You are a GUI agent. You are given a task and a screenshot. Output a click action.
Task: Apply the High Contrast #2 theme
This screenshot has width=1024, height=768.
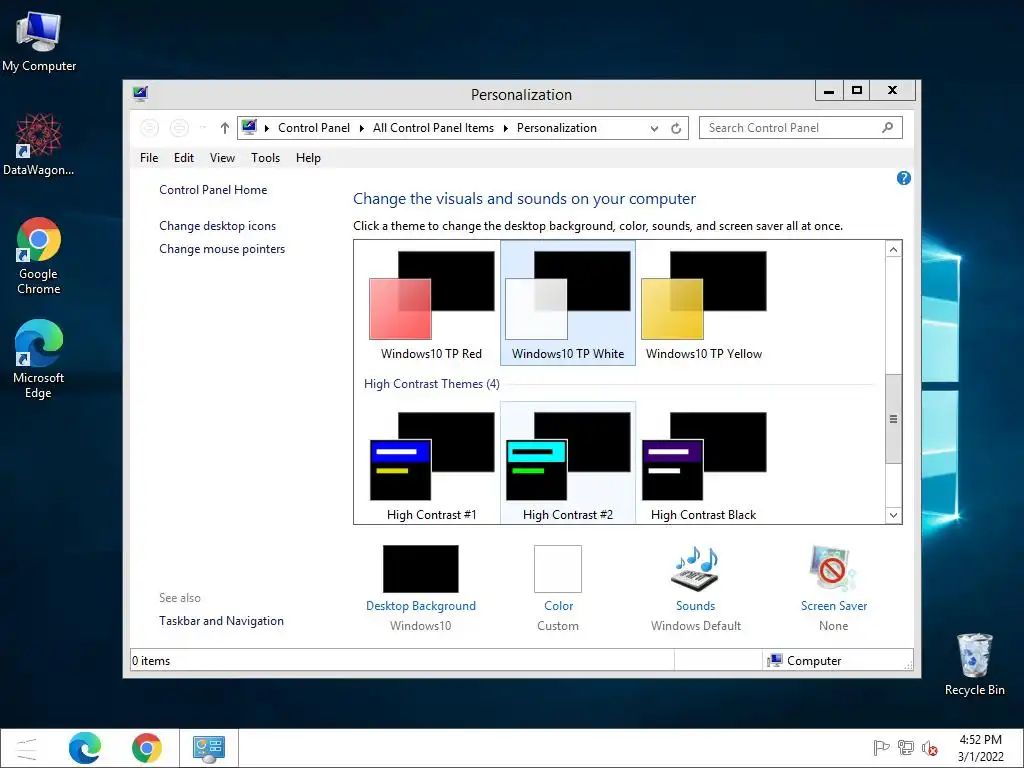tap(568, 465)
